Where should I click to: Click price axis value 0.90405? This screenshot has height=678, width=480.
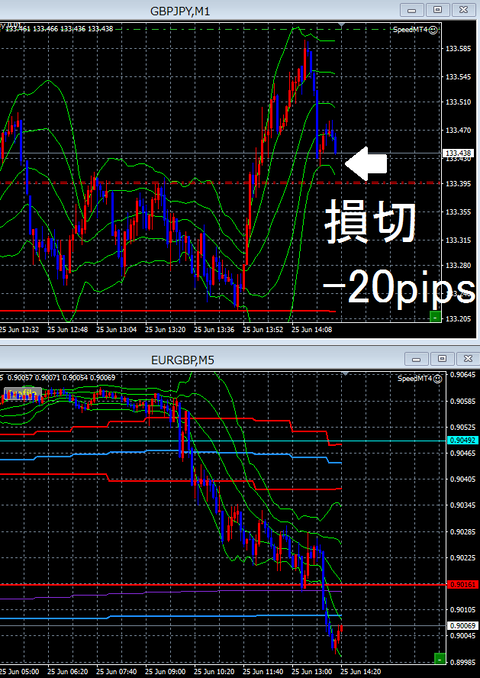[x=463, y=479]
